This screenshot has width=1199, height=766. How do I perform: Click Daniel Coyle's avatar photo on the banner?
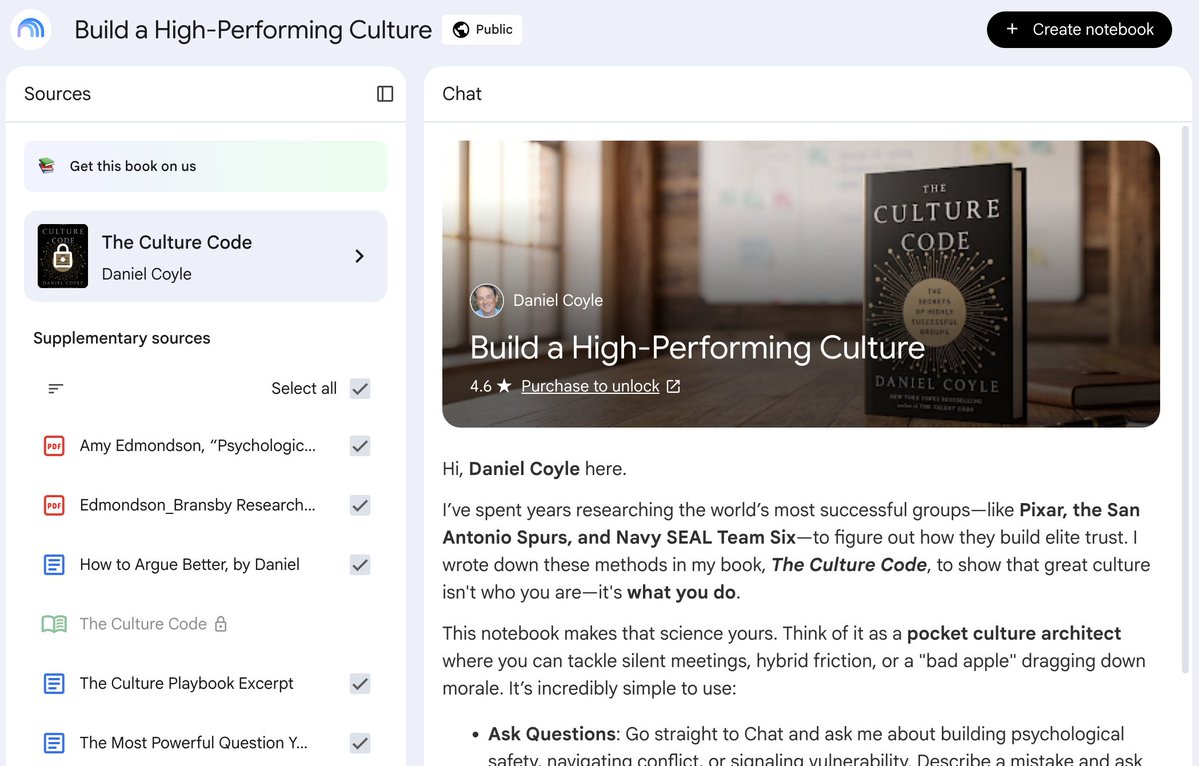(x=487, y=300)
